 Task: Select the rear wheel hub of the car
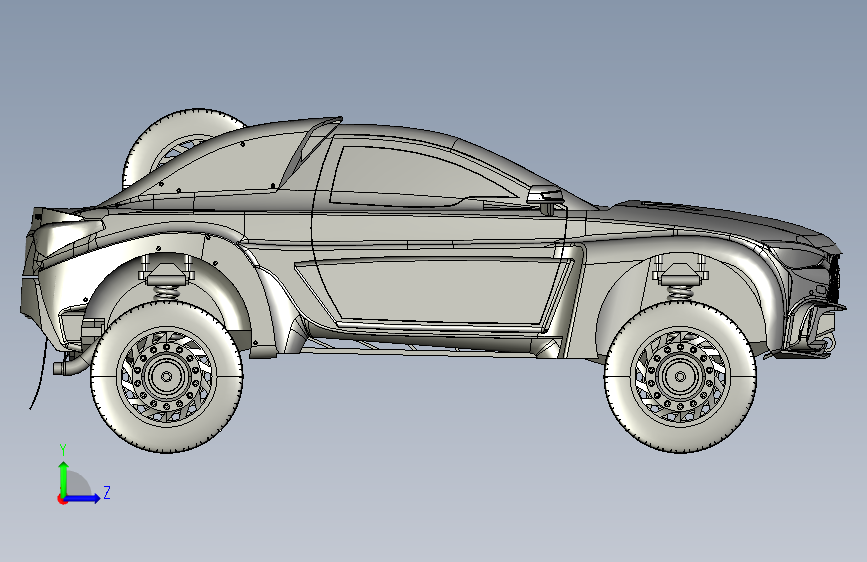coord(166,376)
